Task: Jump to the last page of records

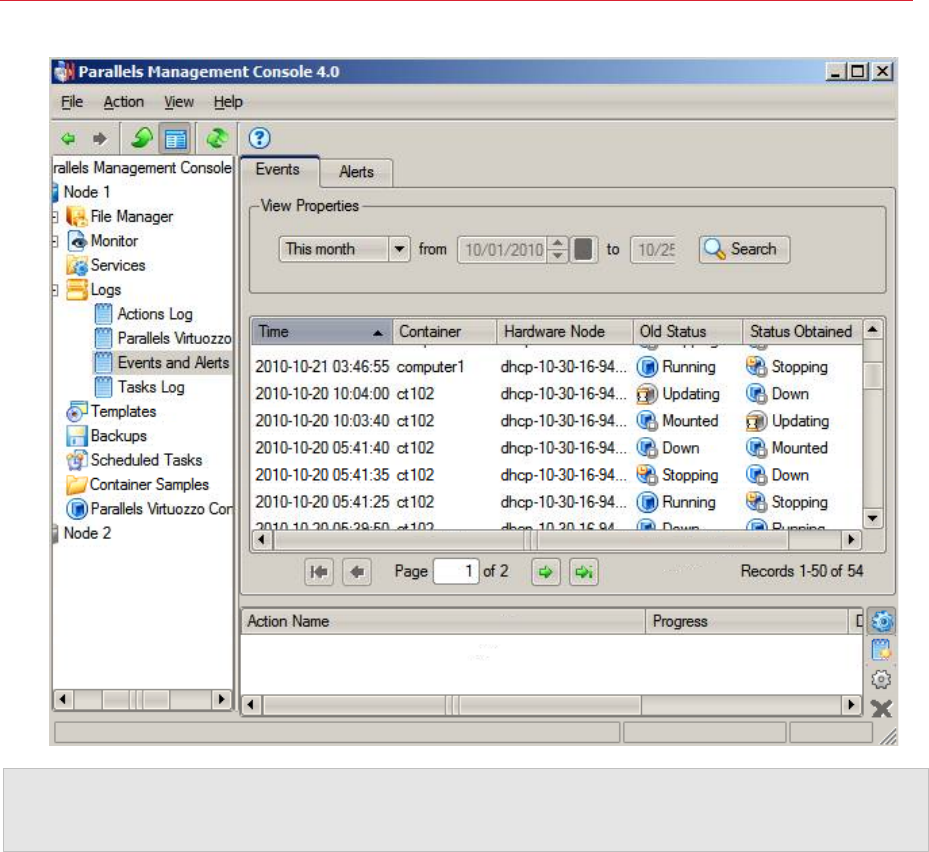Action: [x=584, y=572]
